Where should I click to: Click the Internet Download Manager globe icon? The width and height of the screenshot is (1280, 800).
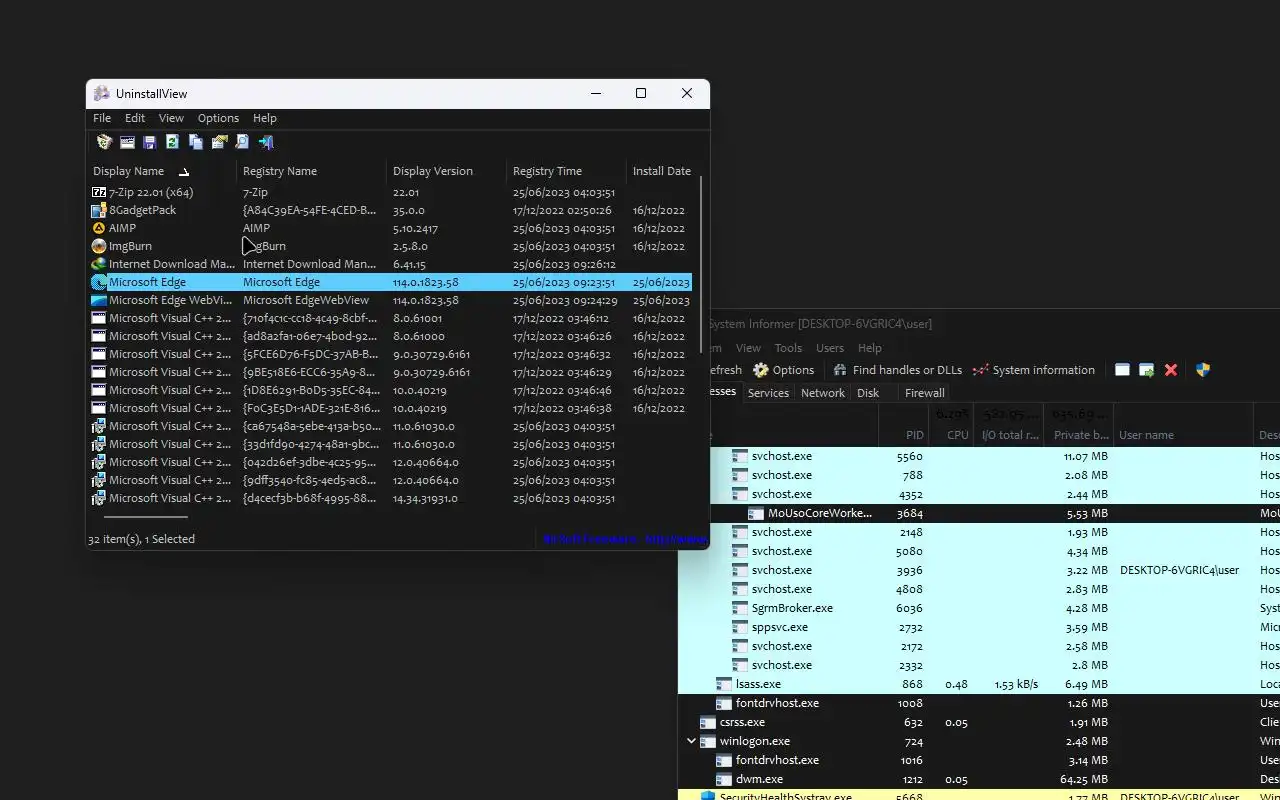point(99,264)
